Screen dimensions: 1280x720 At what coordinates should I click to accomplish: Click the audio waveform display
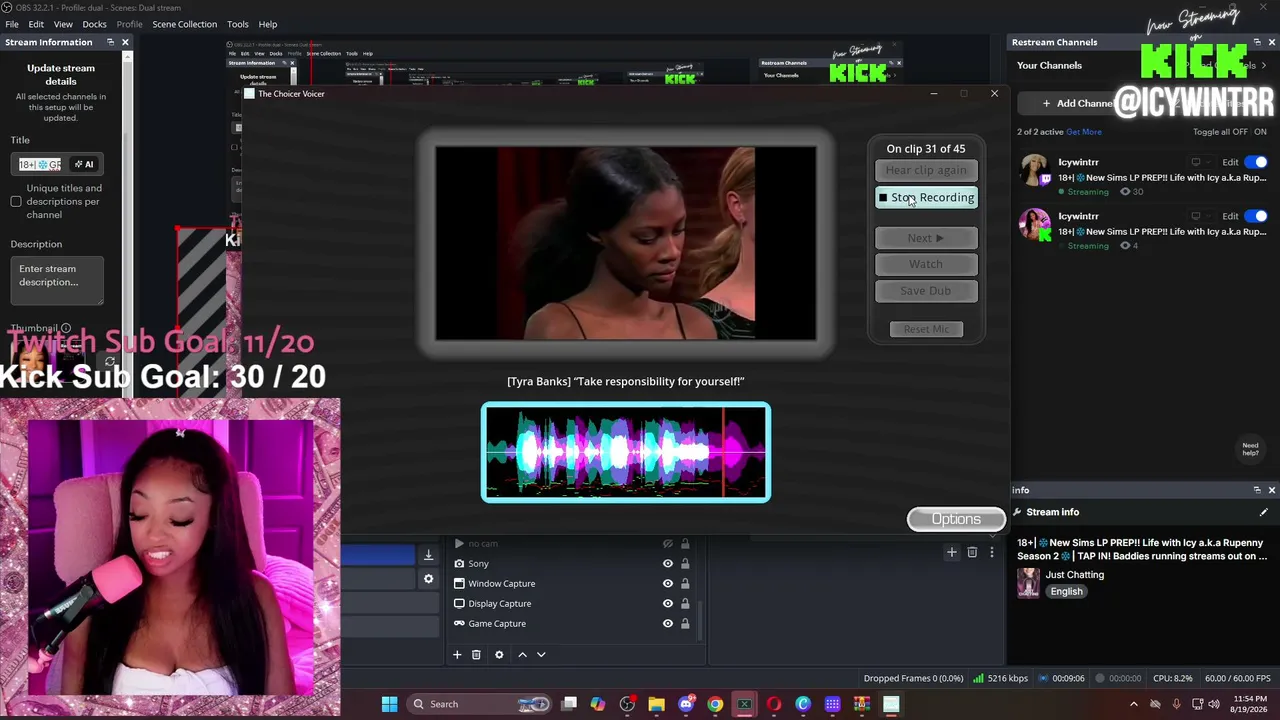626,452
